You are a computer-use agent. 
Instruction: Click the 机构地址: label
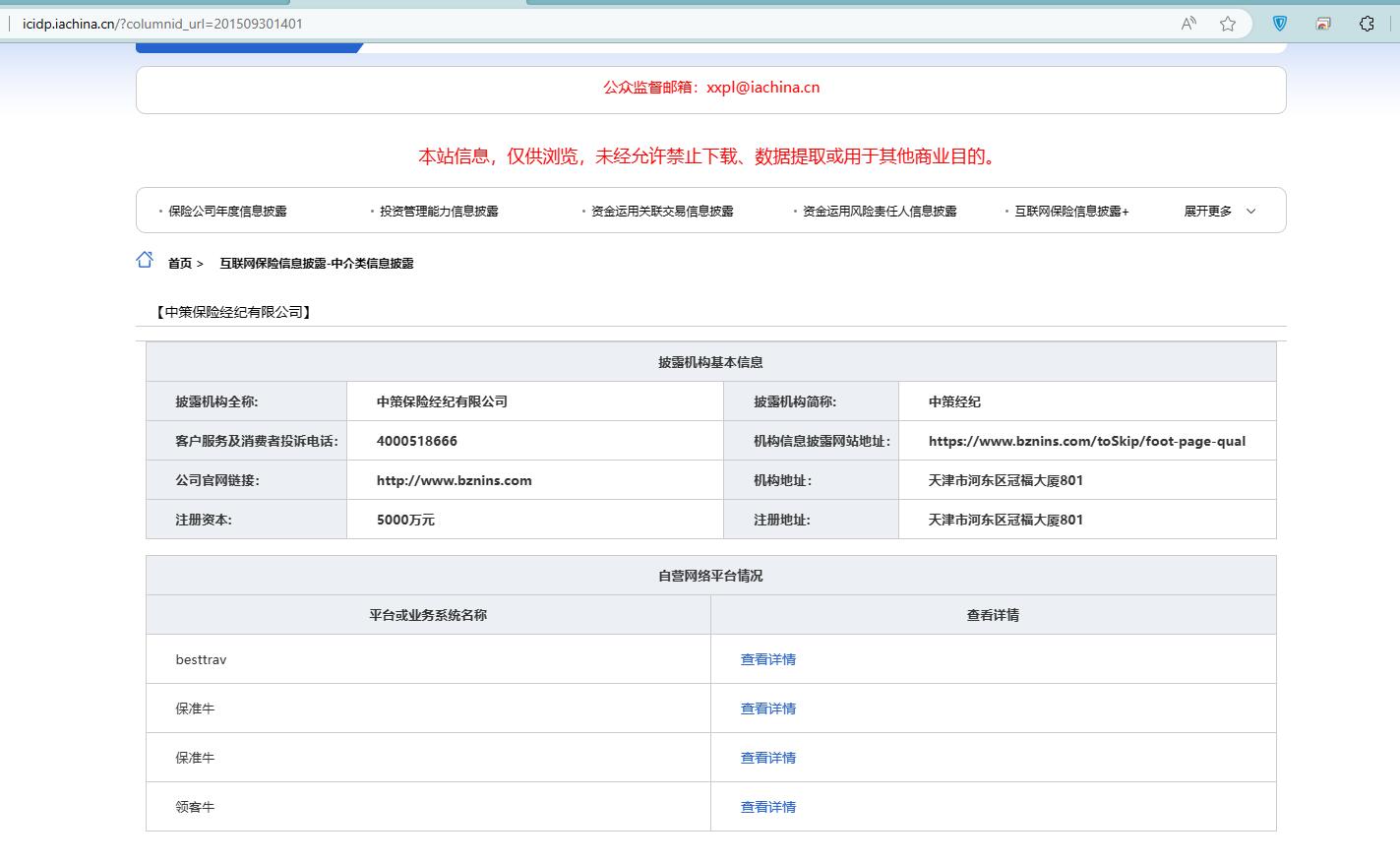tap(782, 480)
